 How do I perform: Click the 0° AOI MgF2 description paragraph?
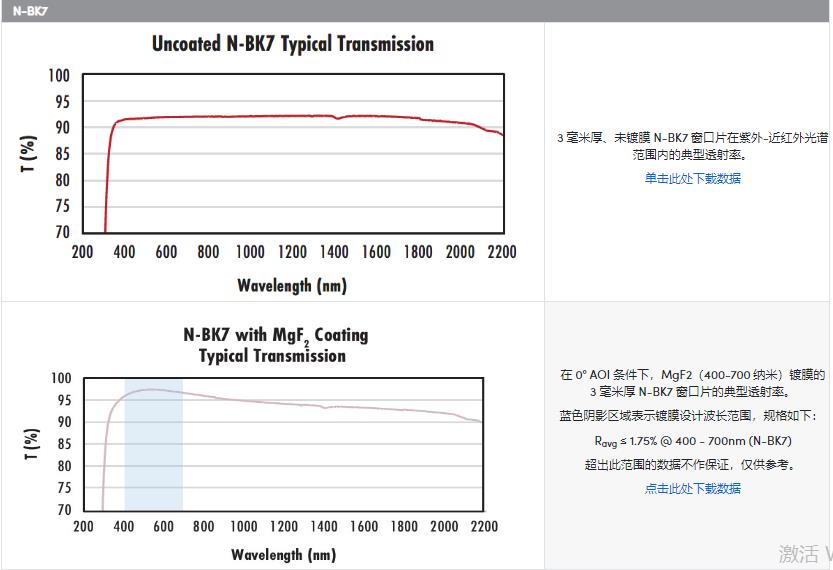pos(692,383)
